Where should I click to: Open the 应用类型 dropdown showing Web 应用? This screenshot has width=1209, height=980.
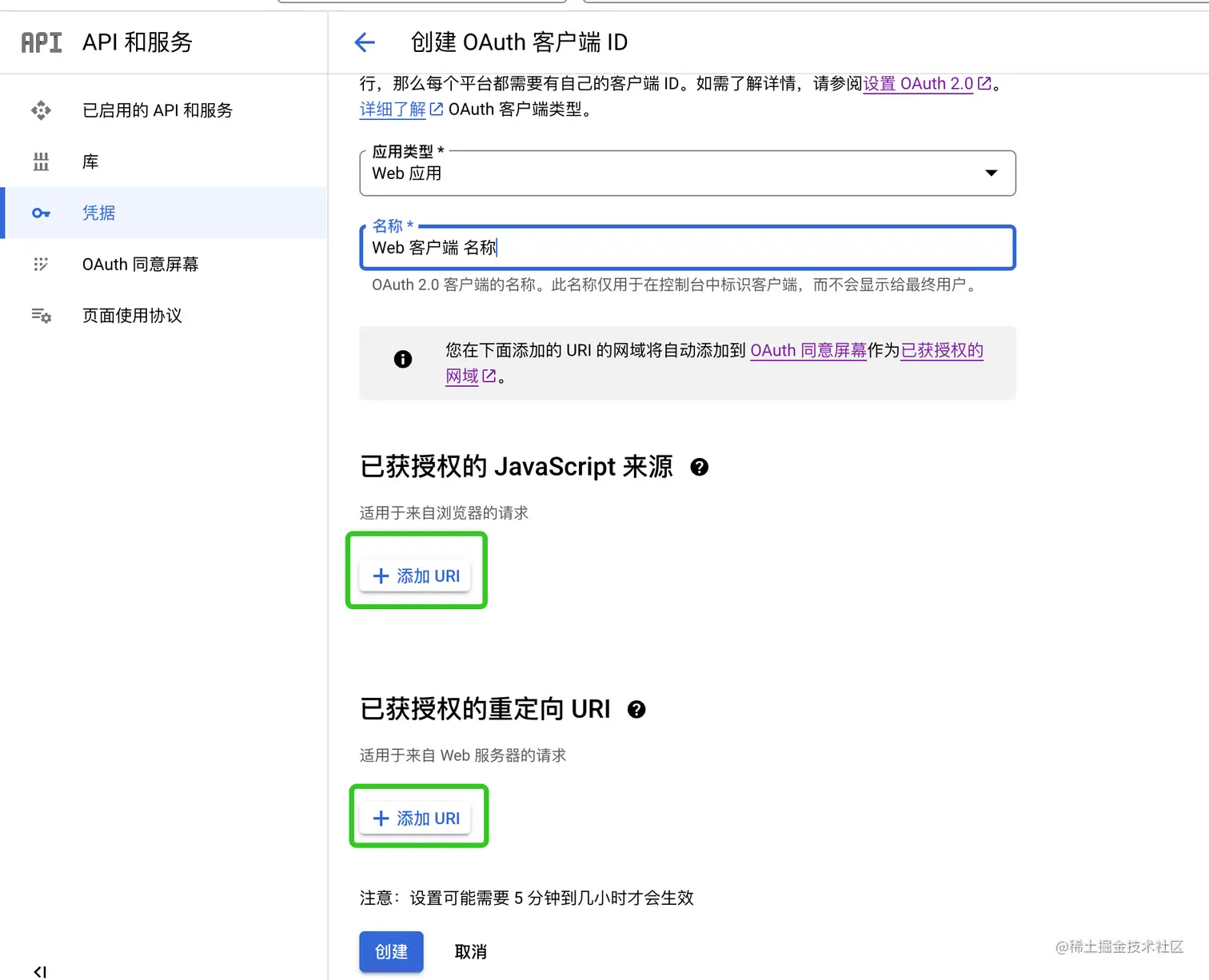(x=688, y=173)
